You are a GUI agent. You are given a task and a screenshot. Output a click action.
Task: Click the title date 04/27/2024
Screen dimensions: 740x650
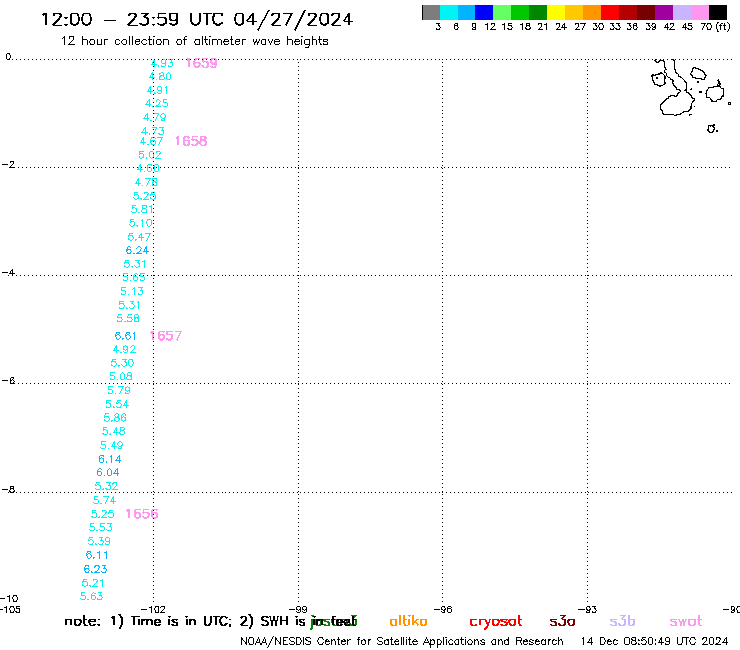tap(293, 19)
